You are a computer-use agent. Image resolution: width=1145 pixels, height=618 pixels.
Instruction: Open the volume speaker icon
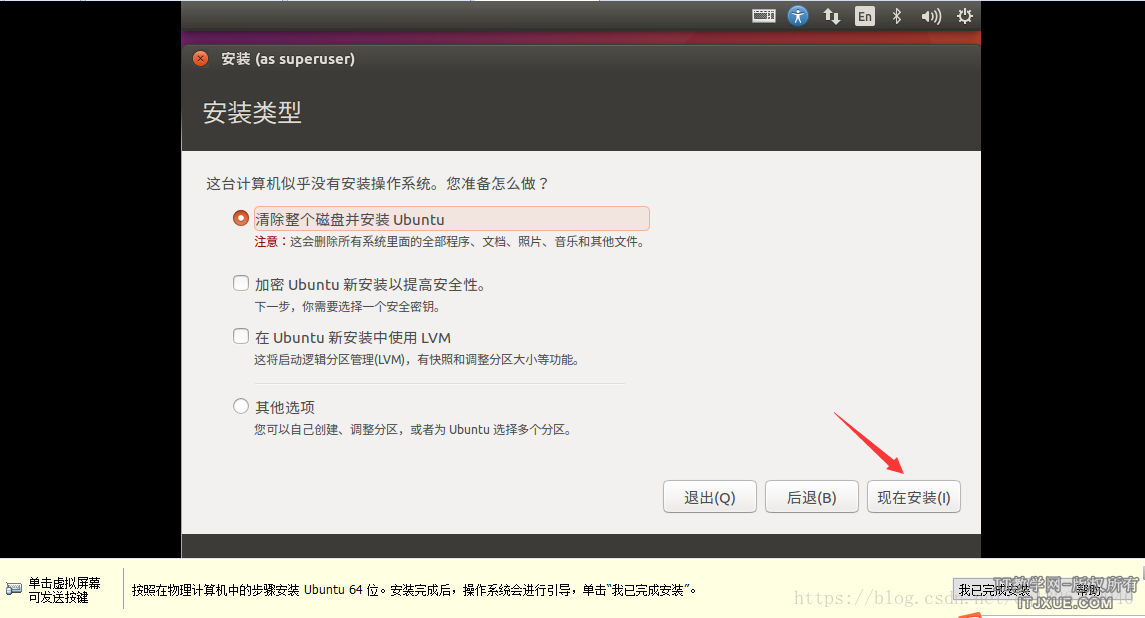[931, 15]
